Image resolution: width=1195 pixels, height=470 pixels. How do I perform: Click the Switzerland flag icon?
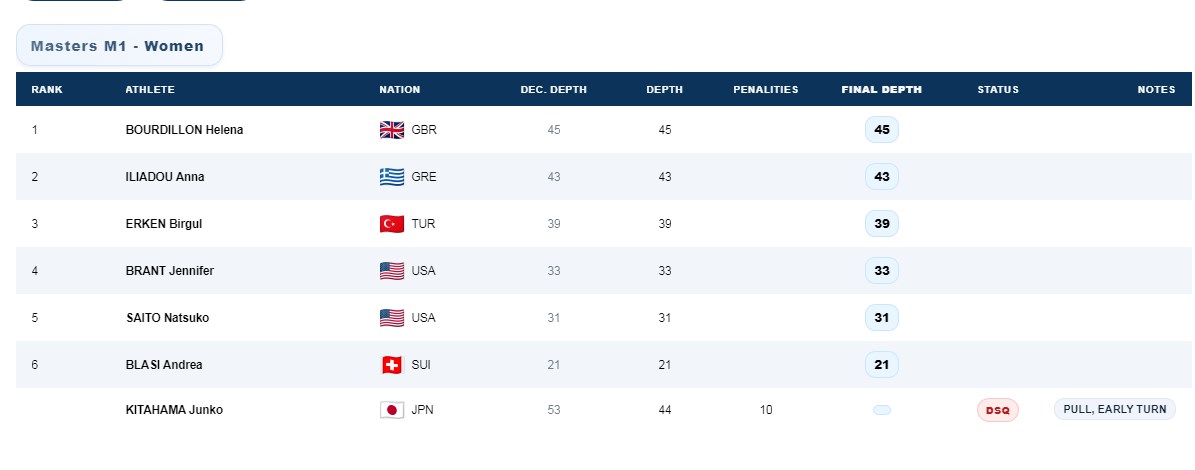tap(392, 365)
